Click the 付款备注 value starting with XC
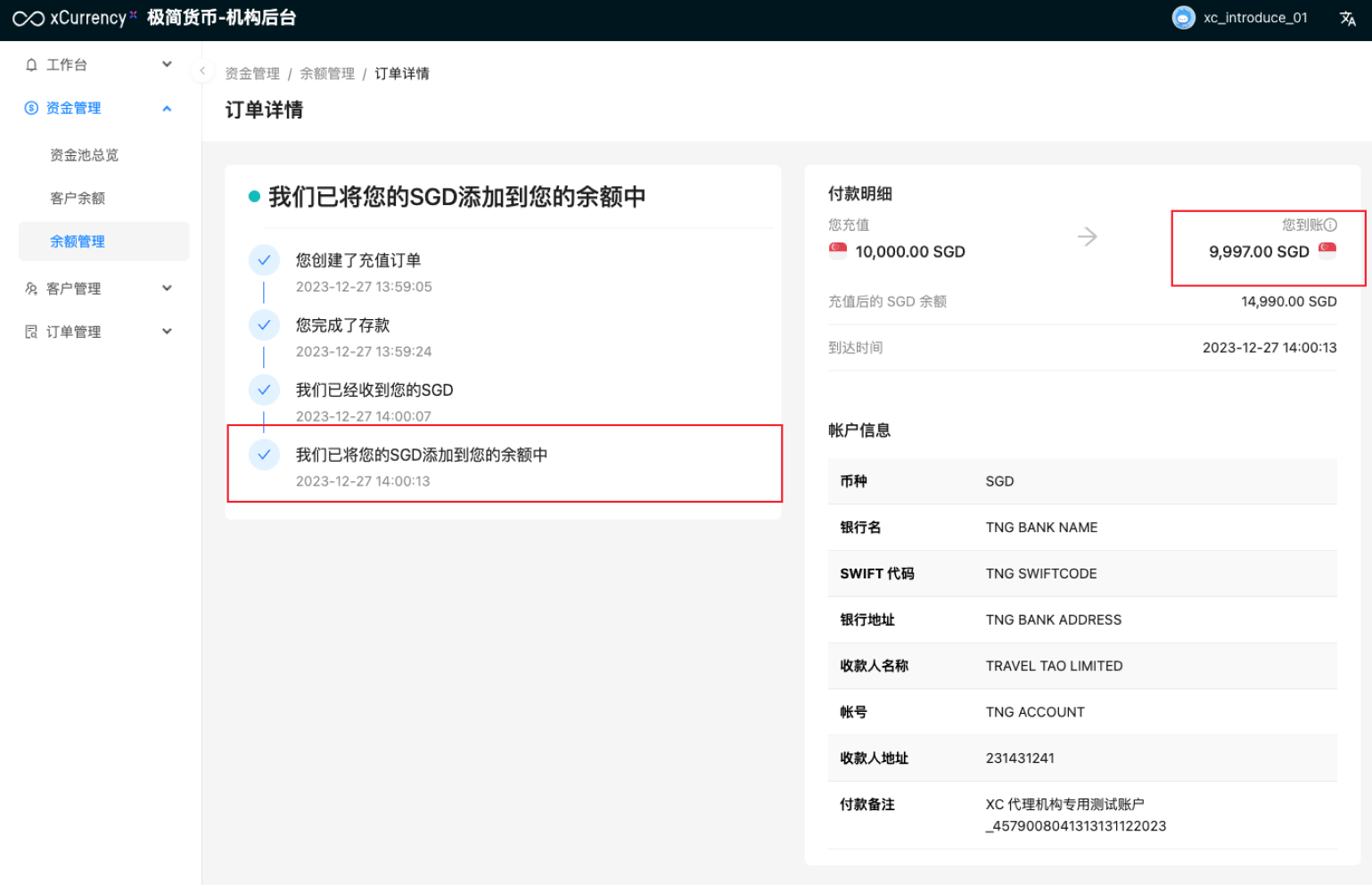Image resolution: width=1372 pixels, height=885 pixels. coord(1076,815)
